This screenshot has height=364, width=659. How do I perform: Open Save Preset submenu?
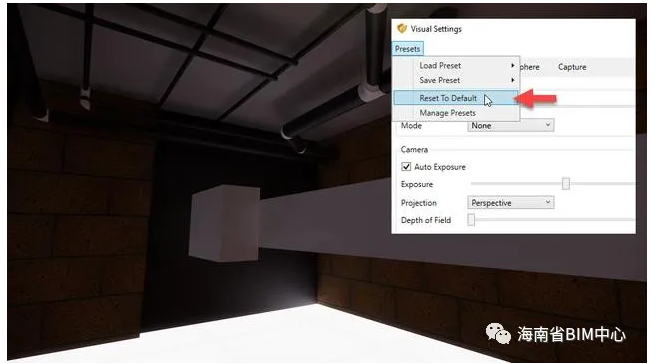click(456, 80)
